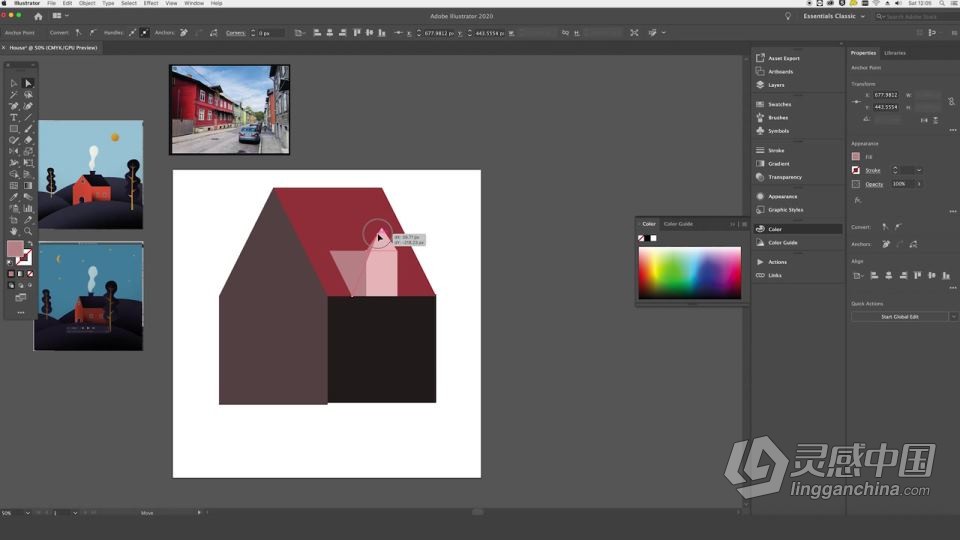Open the Window menu
The width and height of the screenshot is (960, 540).
pos(194,3)
